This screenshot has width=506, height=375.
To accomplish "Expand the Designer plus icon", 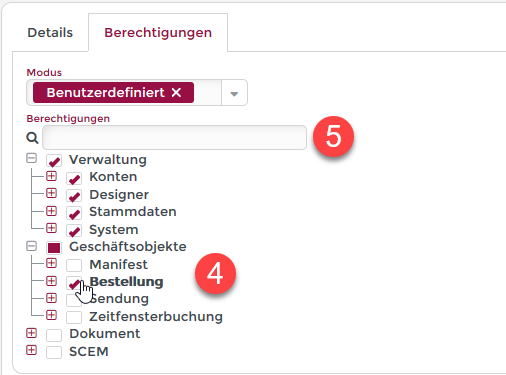I will pos(51,193).
